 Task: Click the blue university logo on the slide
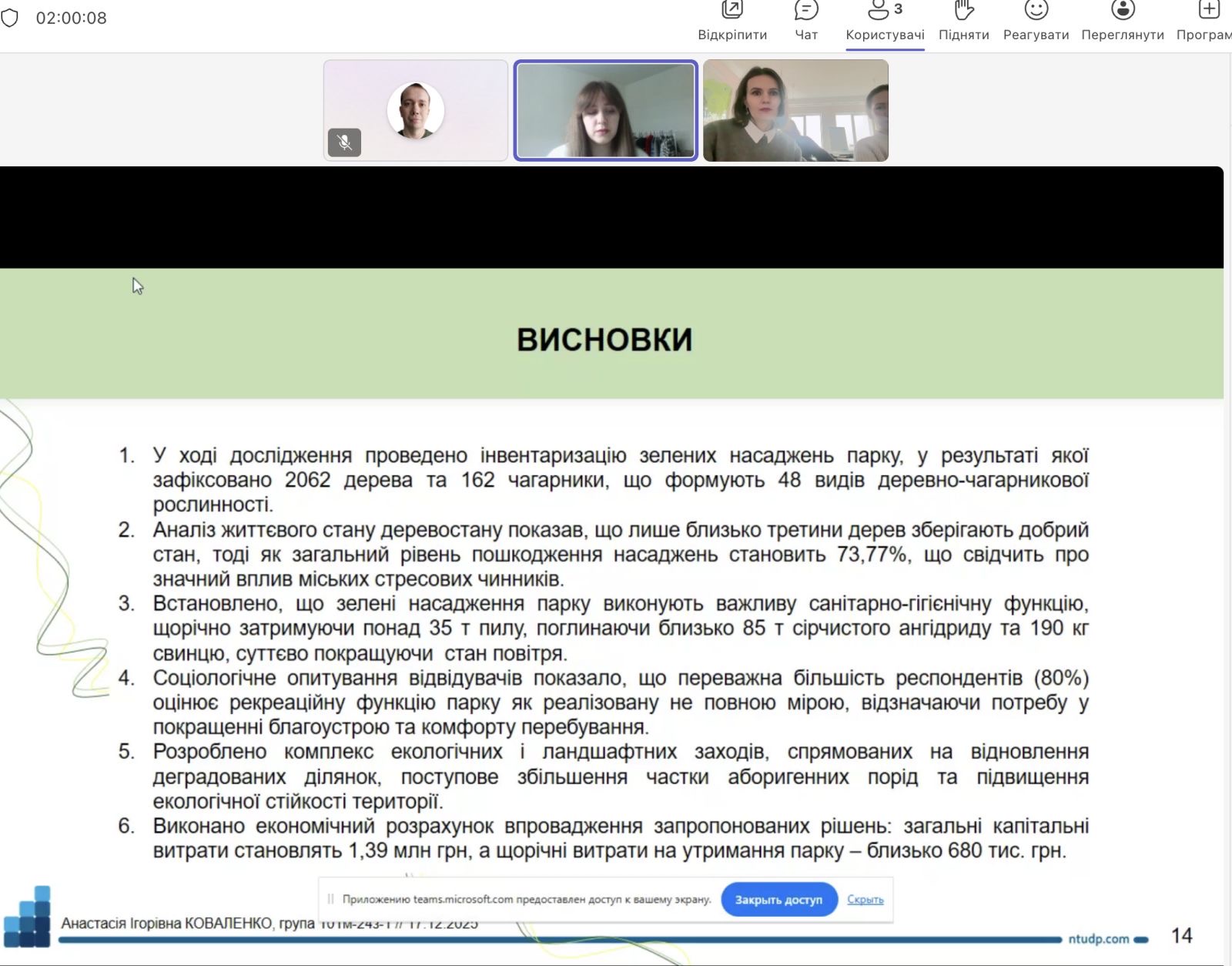click(x=28, y=917)
